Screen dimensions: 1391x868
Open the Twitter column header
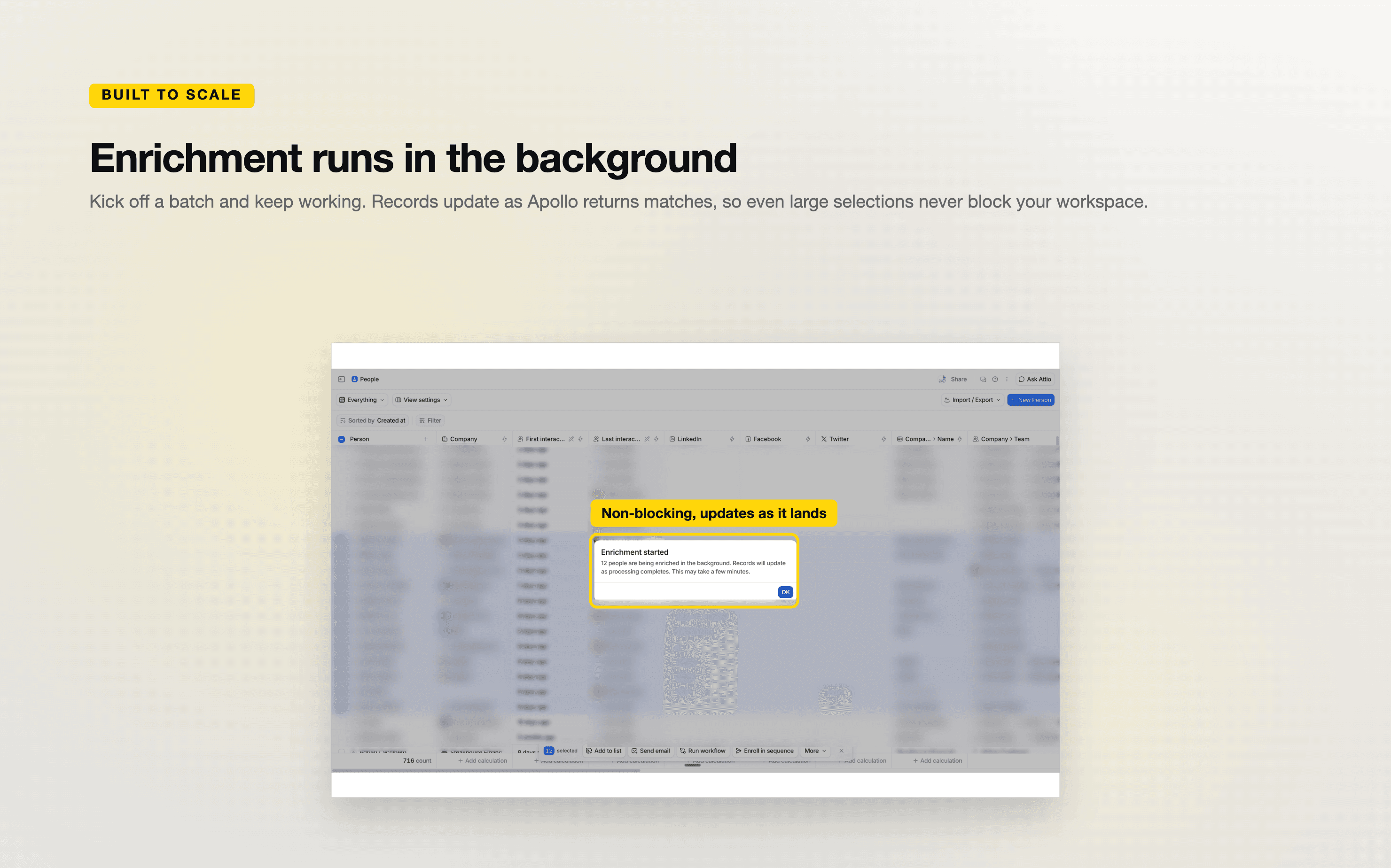(853, 439)
